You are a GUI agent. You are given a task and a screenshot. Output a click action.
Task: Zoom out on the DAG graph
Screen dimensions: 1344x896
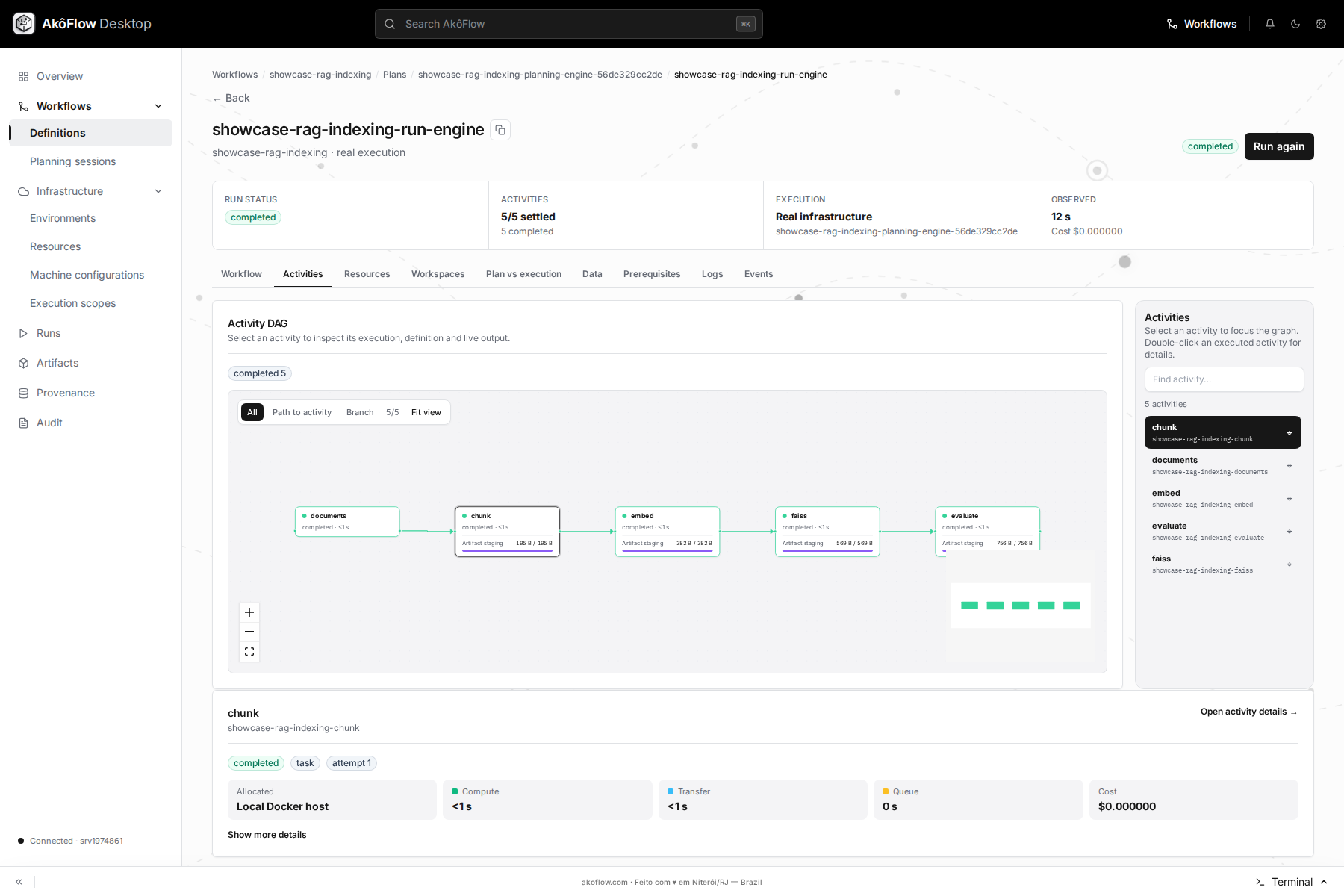coord(249,632)
